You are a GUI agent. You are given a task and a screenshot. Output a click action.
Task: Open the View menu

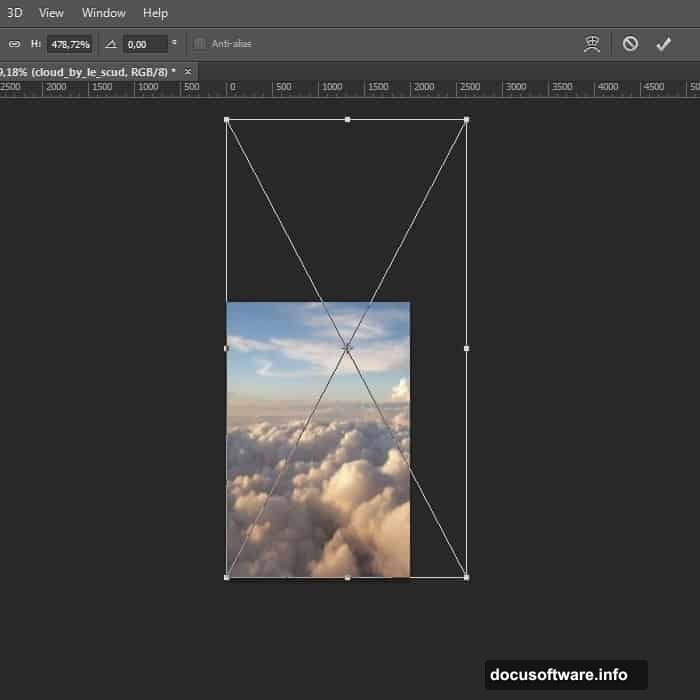(x=51, y=13)
